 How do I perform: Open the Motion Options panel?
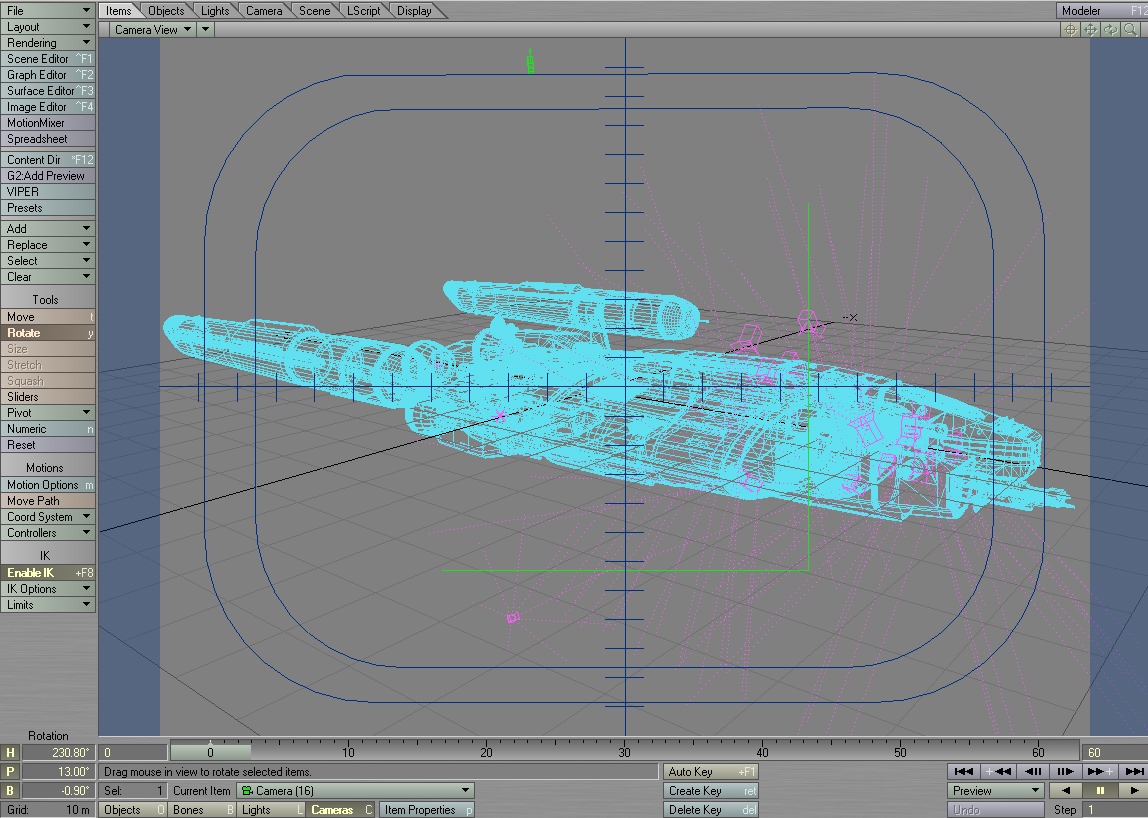(48, 485)
